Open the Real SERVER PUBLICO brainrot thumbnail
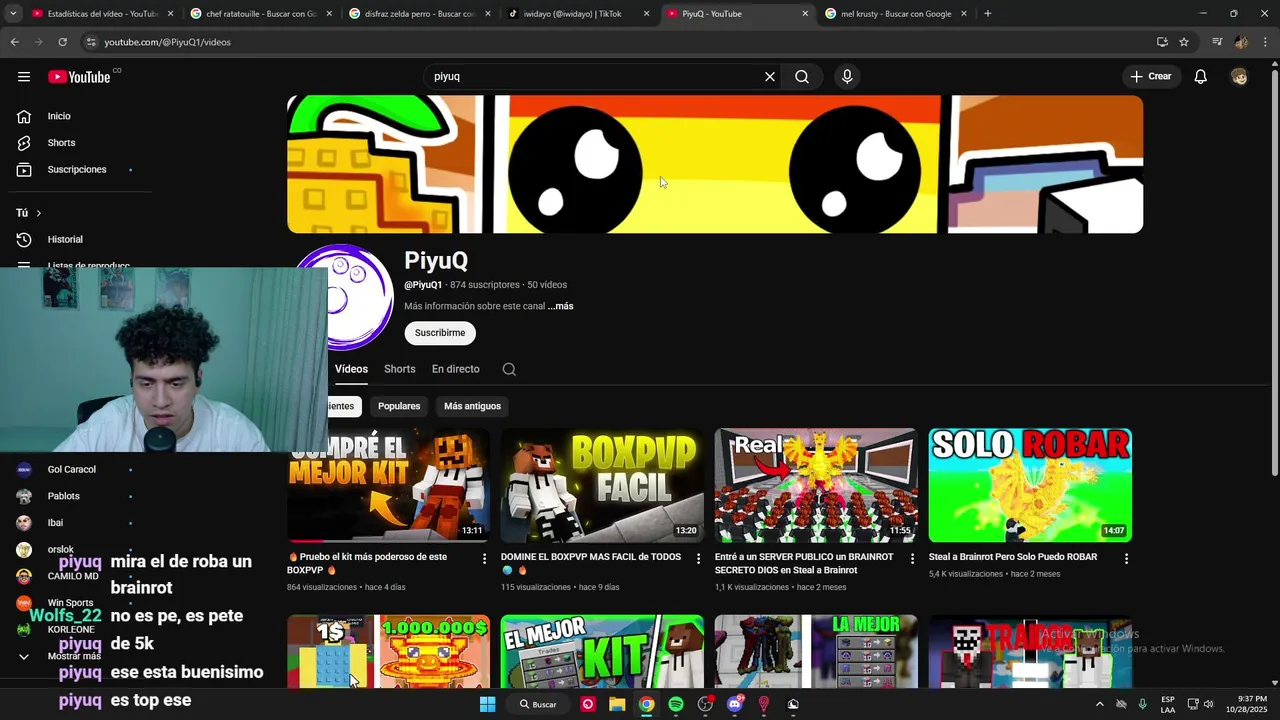The width and height of the screenshot is (1280, 720). click(x=816, y=485)
